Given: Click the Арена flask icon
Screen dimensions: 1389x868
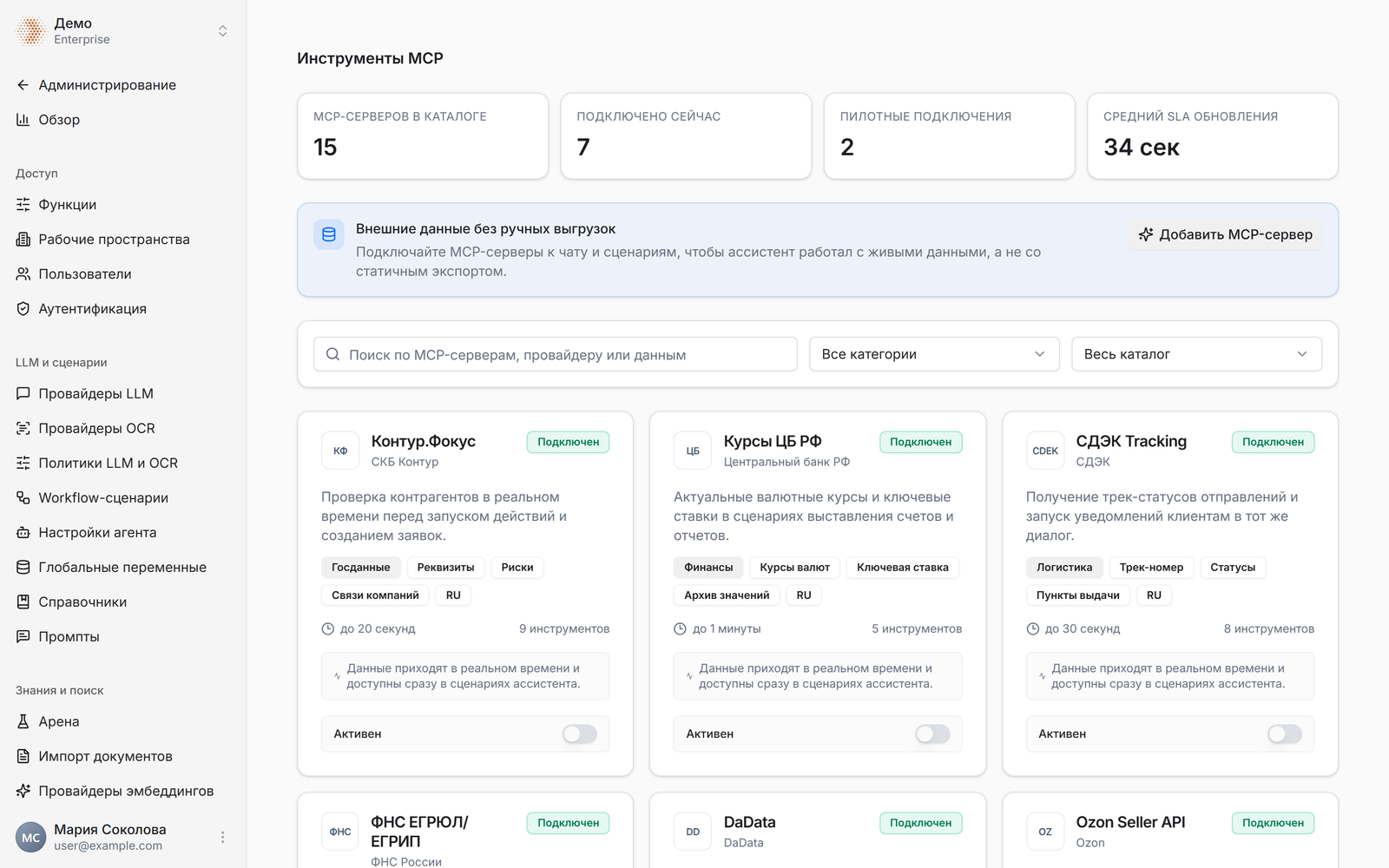Looking at the screenshot, I should (x=23, y=722).
